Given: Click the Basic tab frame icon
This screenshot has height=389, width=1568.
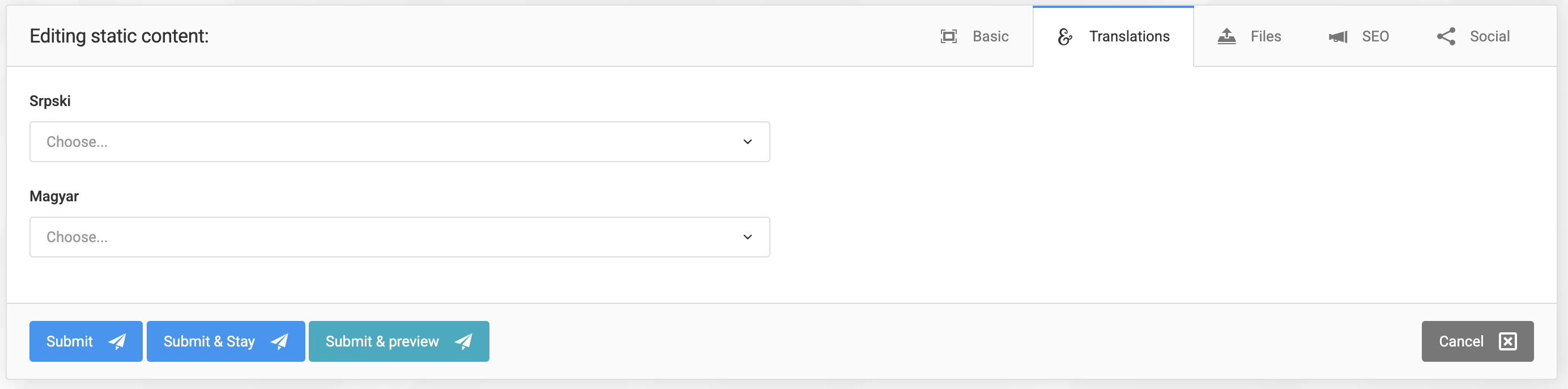Looking at the screenshot, I should click(x=948, y=37).
